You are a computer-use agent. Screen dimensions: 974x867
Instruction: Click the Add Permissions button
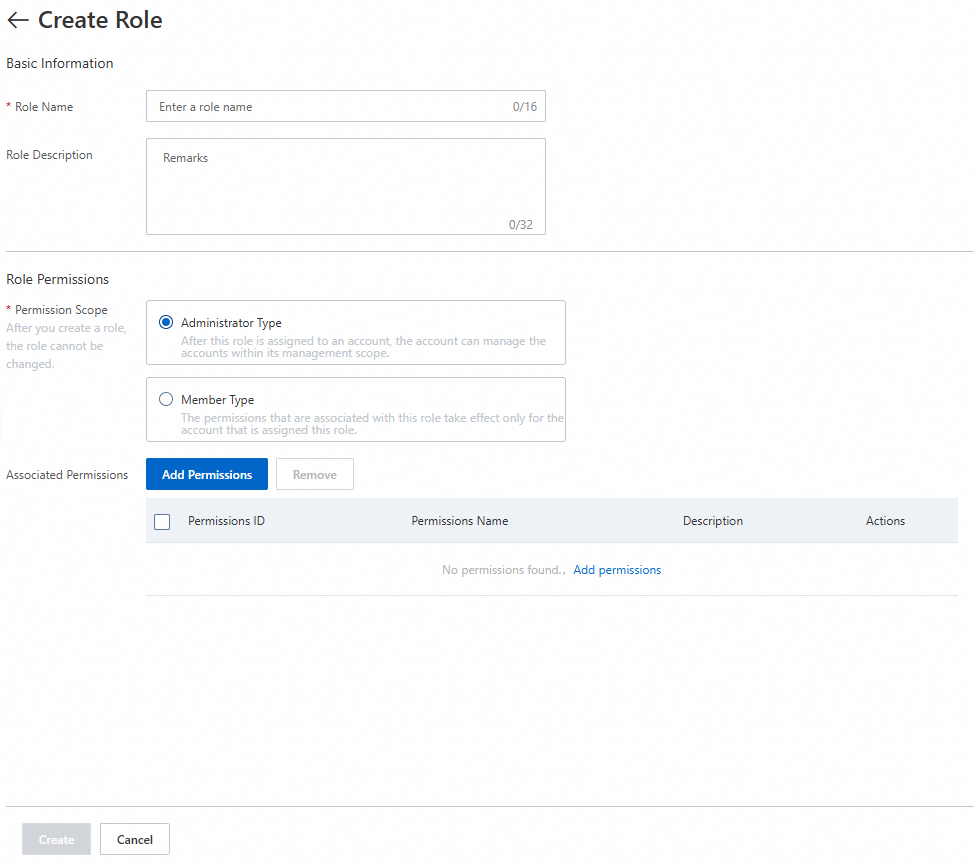click(x=207, y=474)
